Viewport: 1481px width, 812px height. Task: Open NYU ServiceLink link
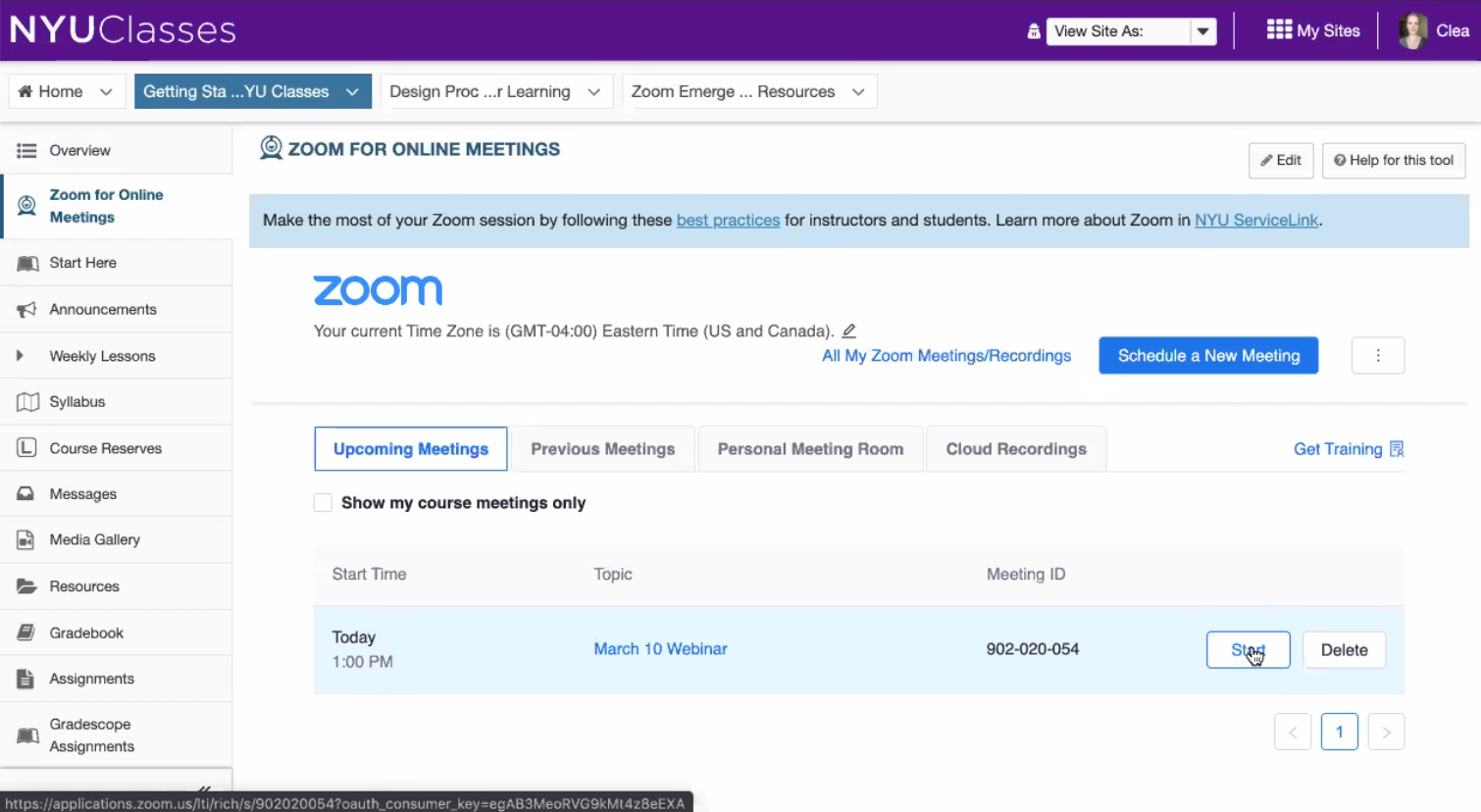coord(1256,220)
